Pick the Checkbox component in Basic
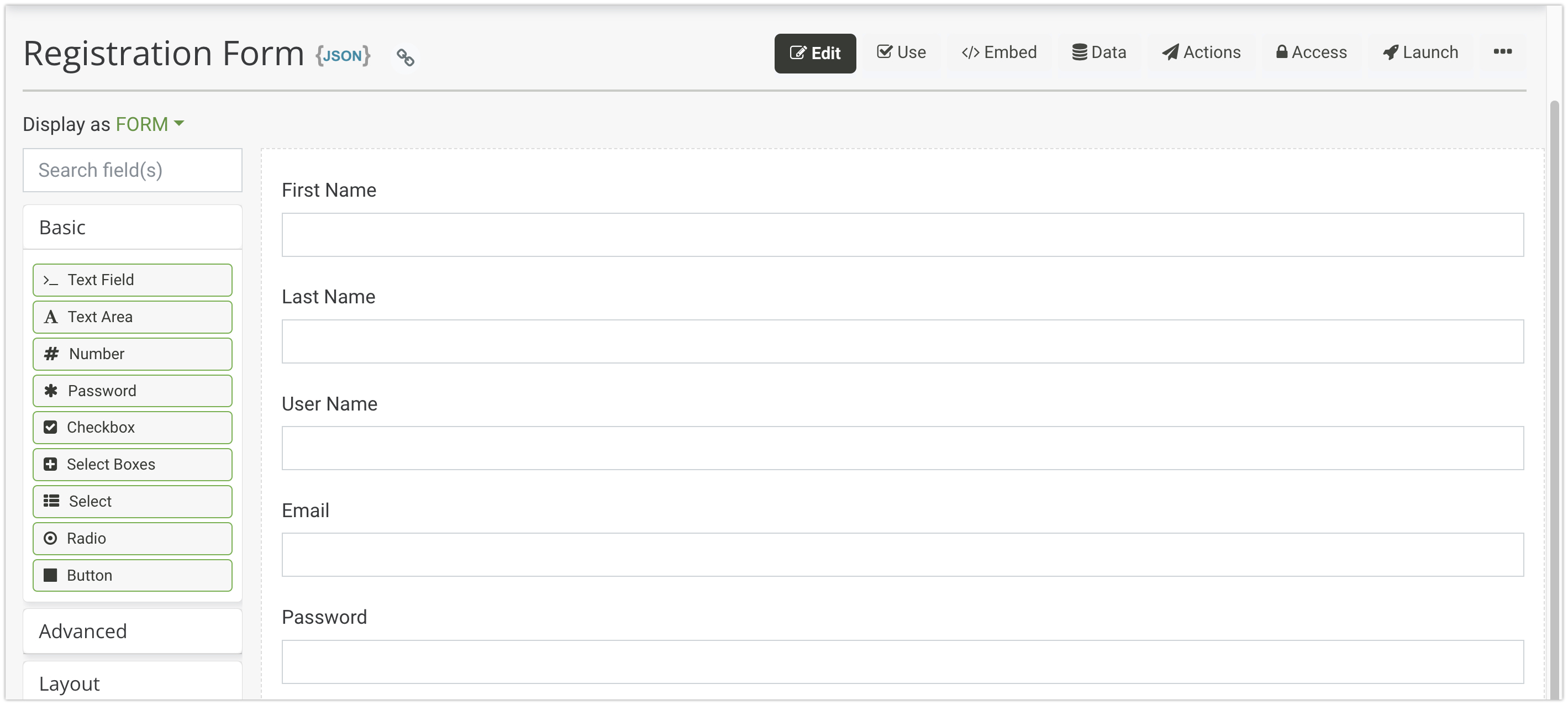 132,428
